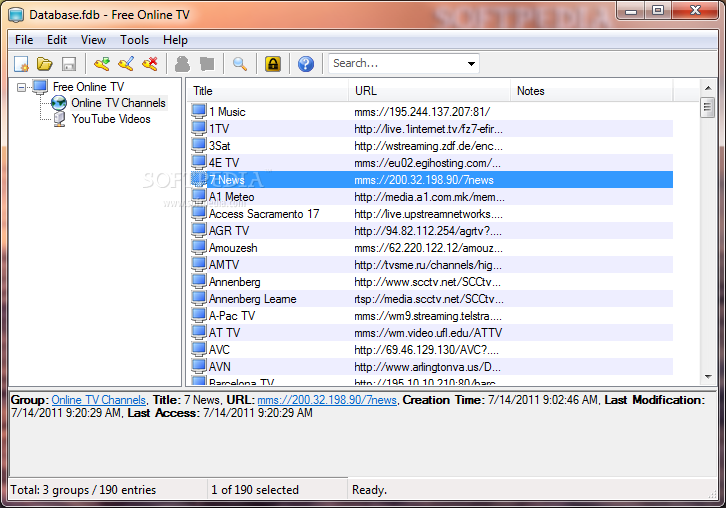Click URL http://wstreaming.zdf.de/enc... cell
Screen dimensions: 726x508
pos(428,146)
